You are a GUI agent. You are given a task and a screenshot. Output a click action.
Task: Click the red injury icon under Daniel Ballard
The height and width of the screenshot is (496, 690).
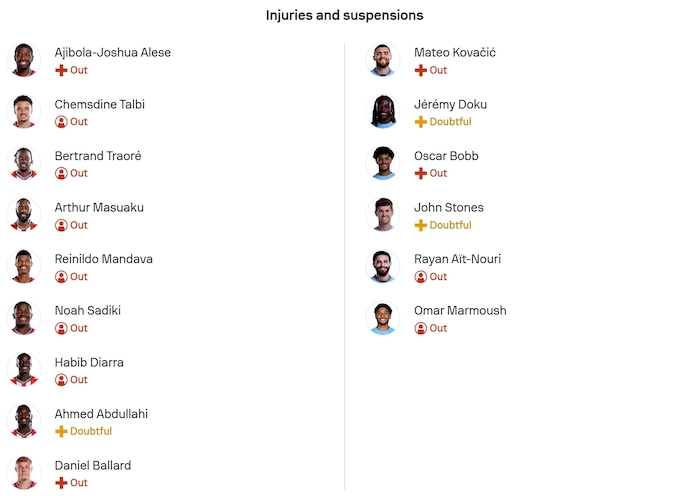61,483
